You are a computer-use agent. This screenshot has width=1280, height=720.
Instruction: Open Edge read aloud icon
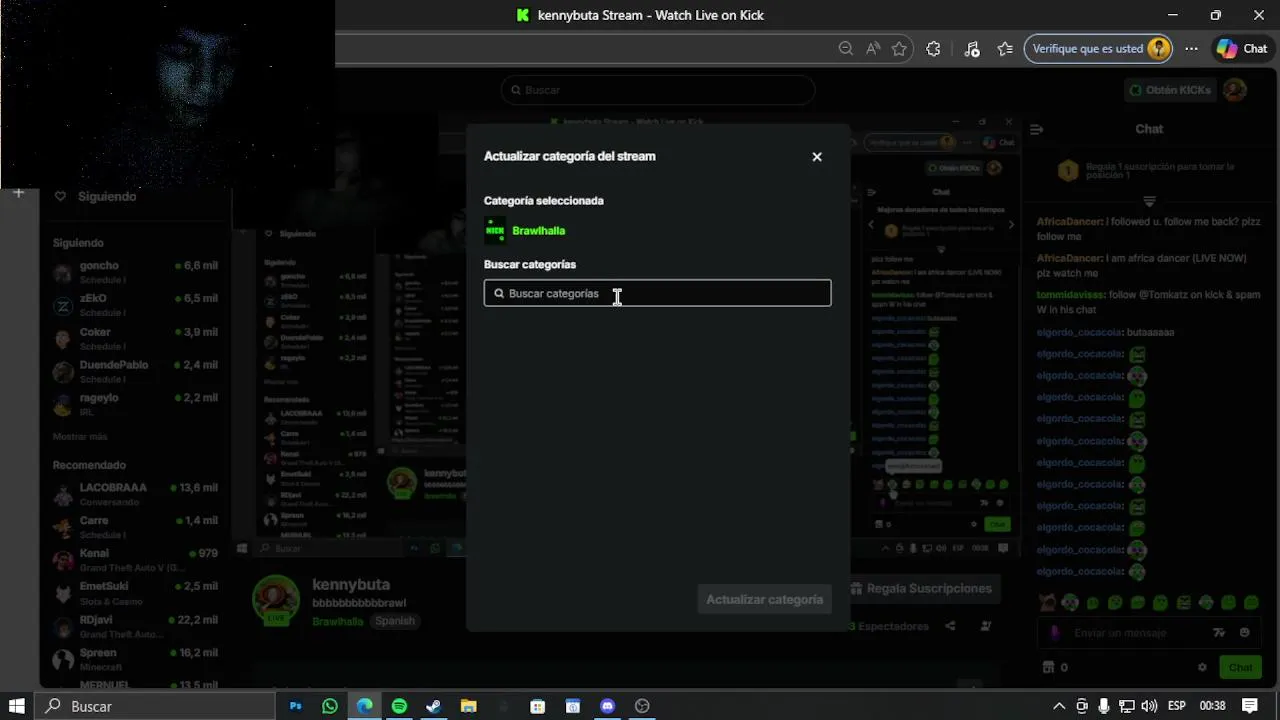(x=873, y=49)
